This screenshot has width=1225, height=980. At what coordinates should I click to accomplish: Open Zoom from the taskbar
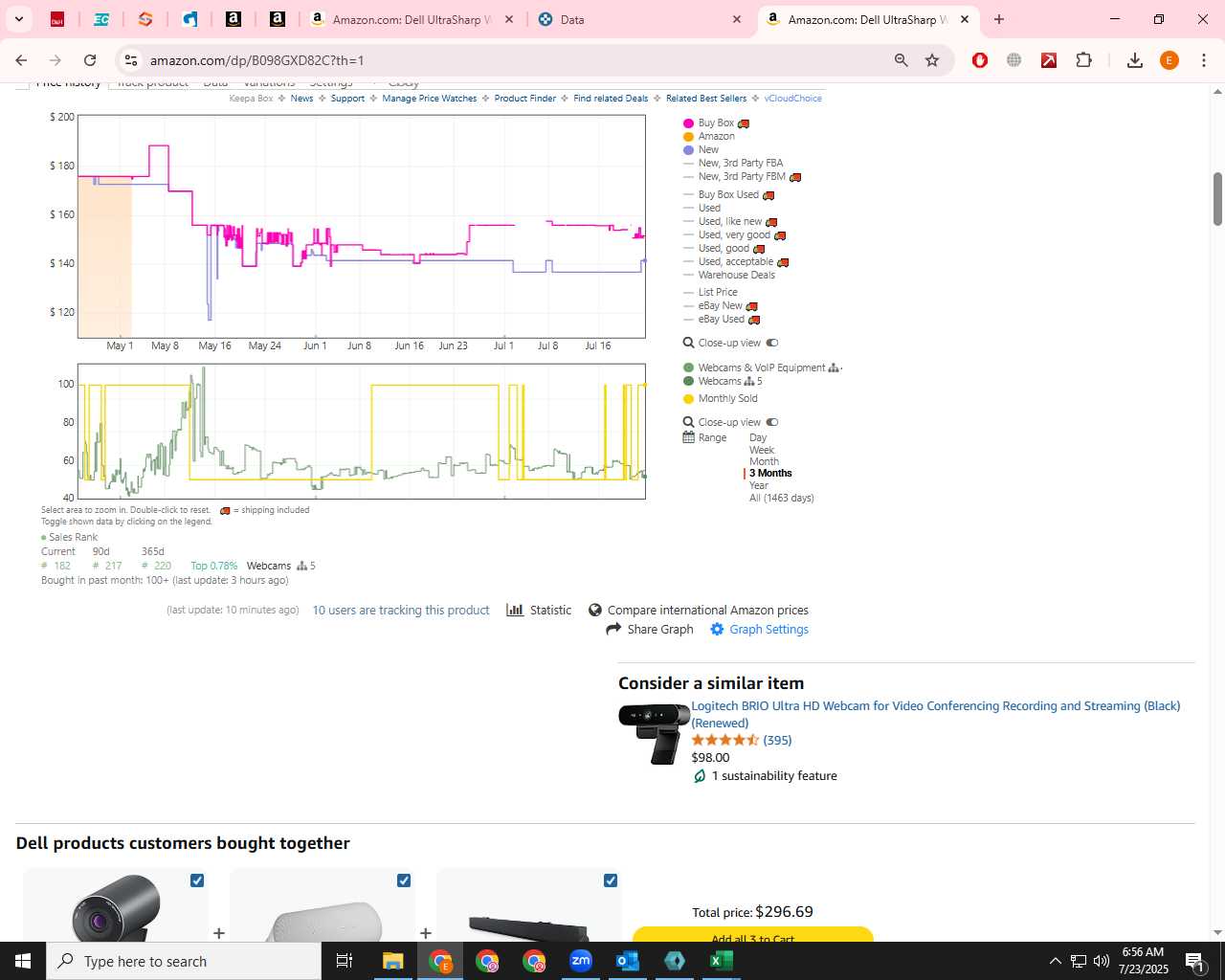pyautogui.click(x=581, y=961)
